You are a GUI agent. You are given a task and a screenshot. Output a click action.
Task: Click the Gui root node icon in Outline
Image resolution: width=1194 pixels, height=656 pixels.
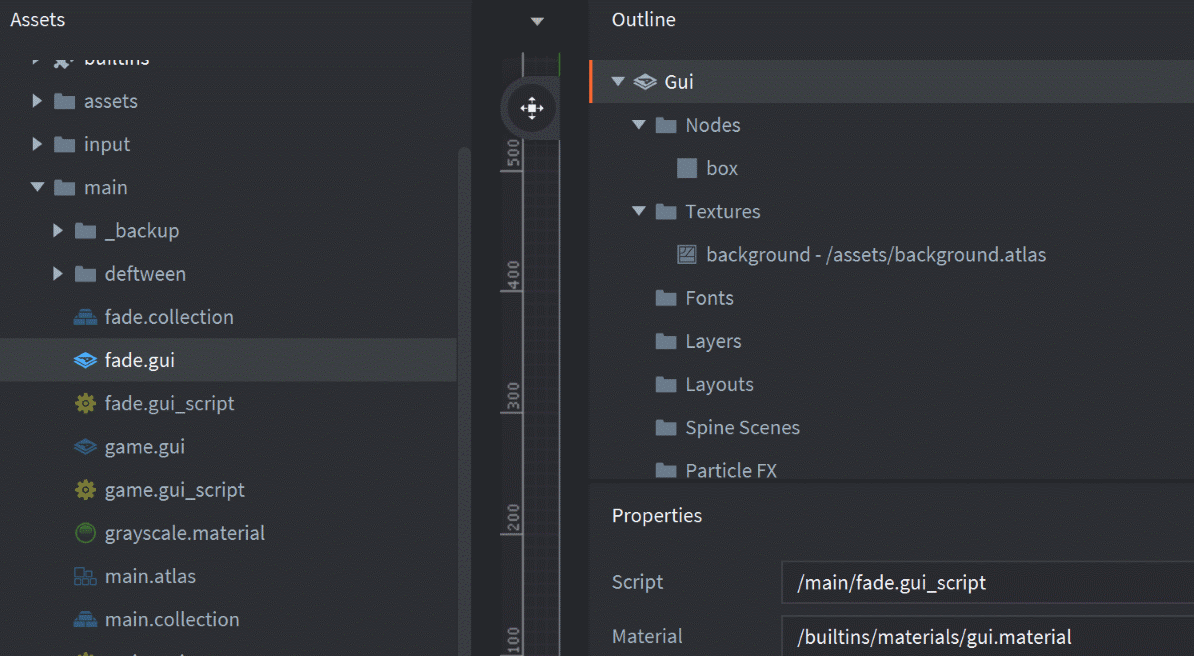coord(644,81)
